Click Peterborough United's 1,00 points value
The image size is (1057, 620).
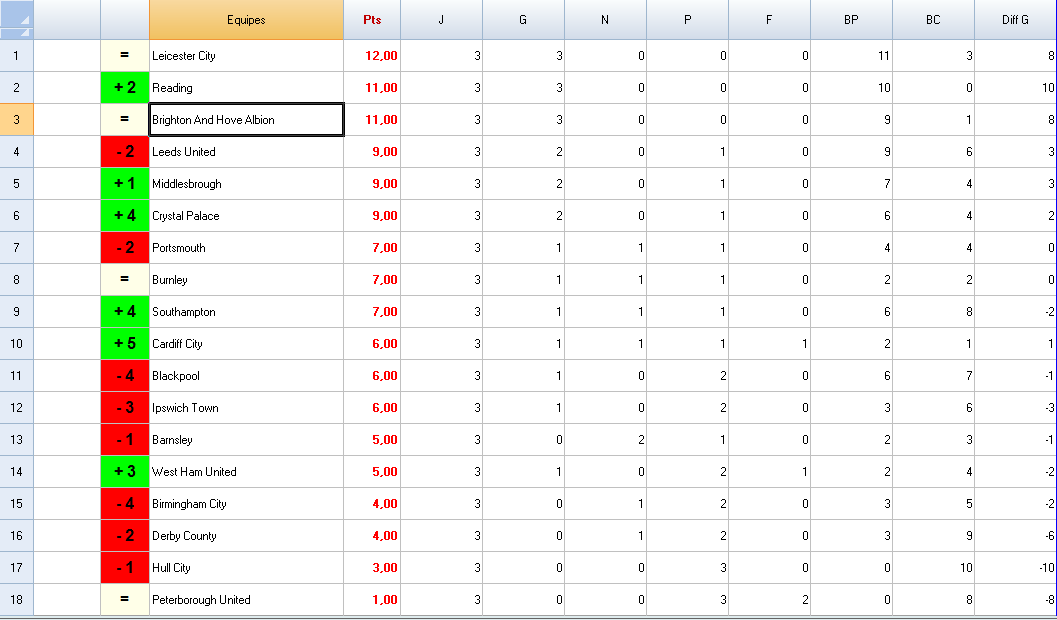point(372,600)
